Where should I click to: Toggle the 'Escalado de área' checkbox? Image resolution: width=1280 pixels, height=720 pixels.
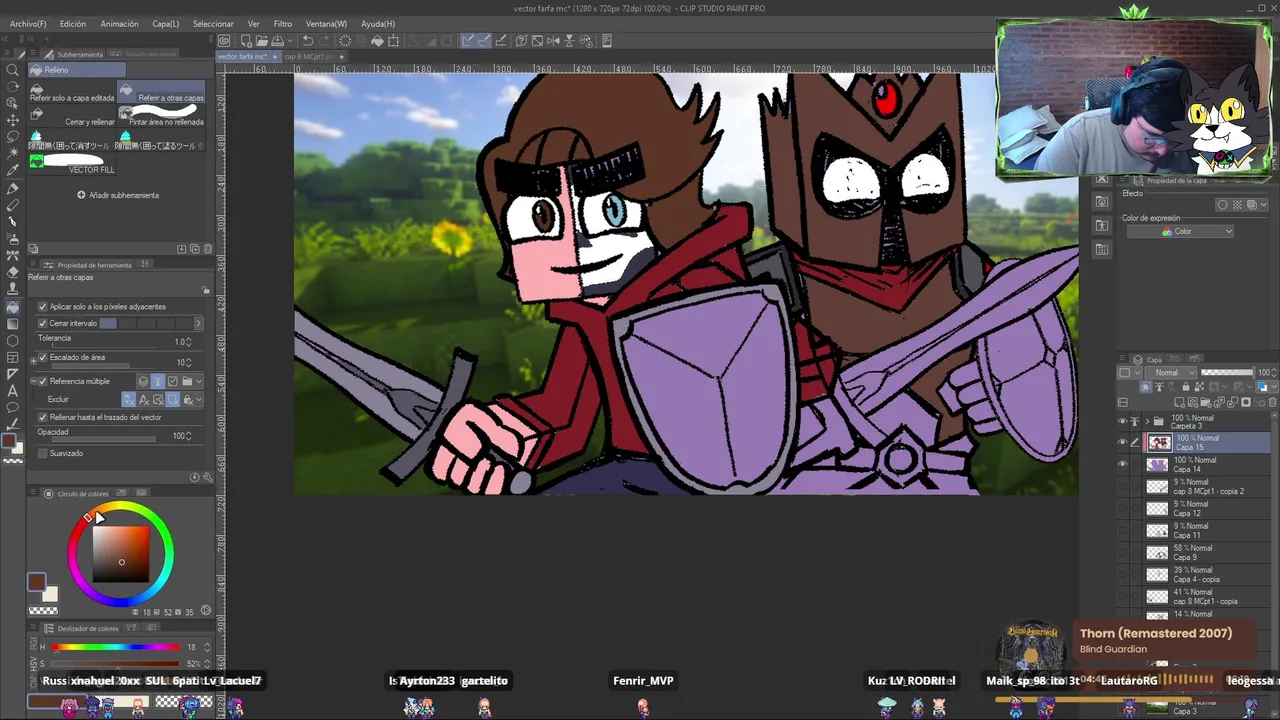(42, 357)
